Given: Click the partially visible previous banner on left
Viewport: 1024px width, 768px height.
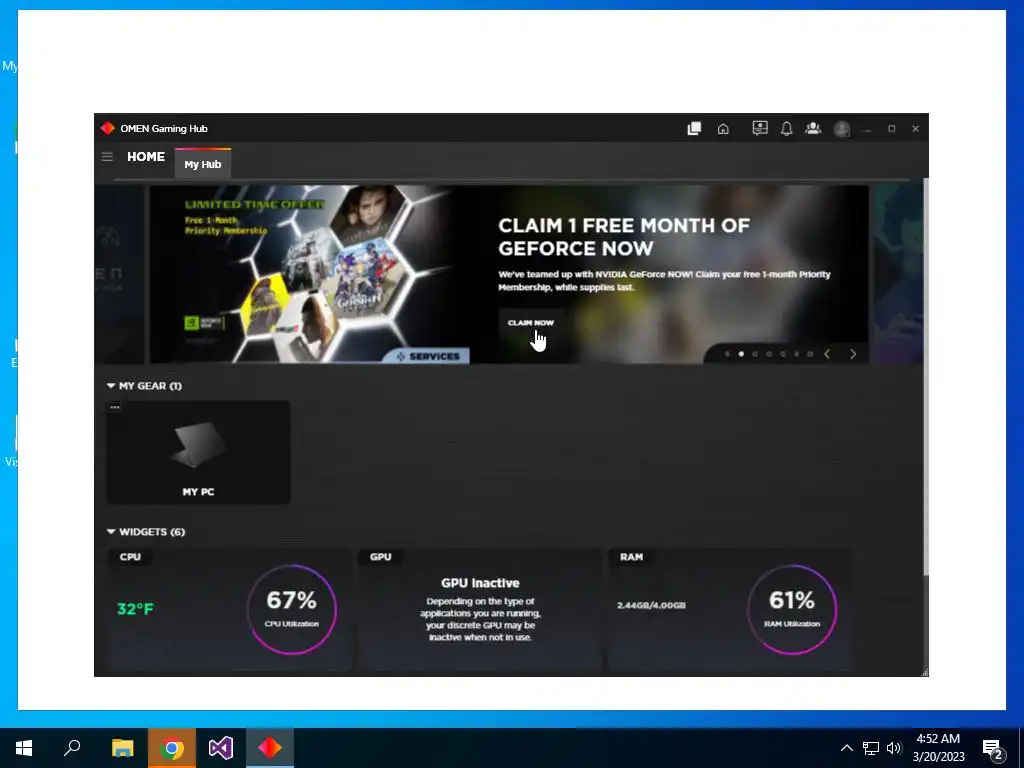Looking at the screenshot, I should (x=120, y=274).
